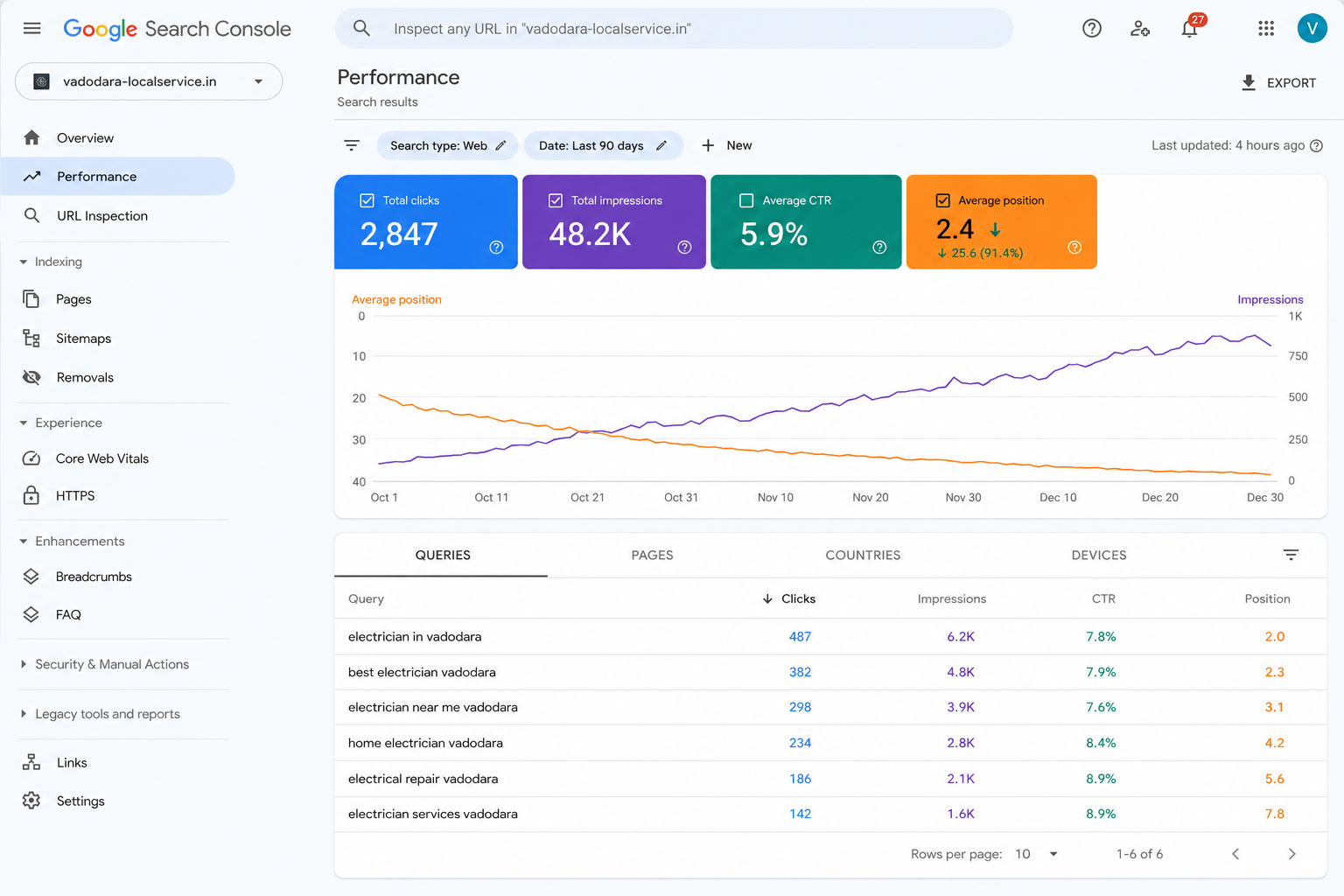Click the Impressions column header
The width and height of the screenshot is (1344, 896).
pos(952,598)
